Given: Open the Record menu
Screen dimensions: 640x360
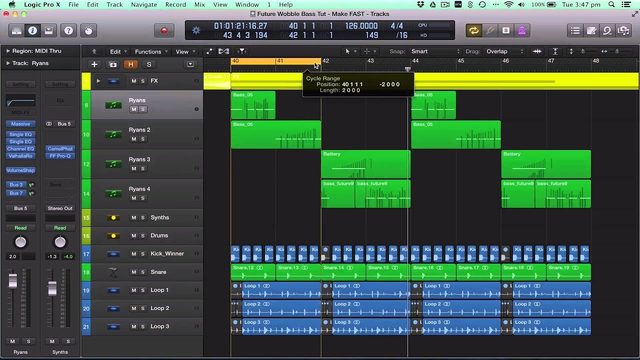Looking at the screenshot, I should point(176,4).
